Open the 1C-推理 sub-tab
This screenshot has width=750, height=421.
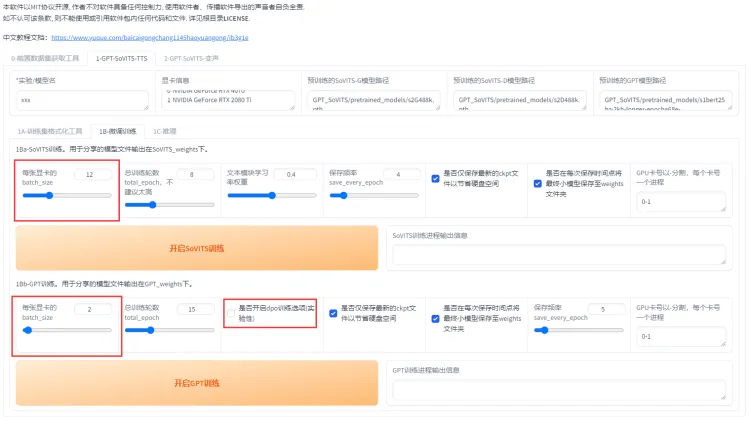pyautogui.click(x=165, y=131)
